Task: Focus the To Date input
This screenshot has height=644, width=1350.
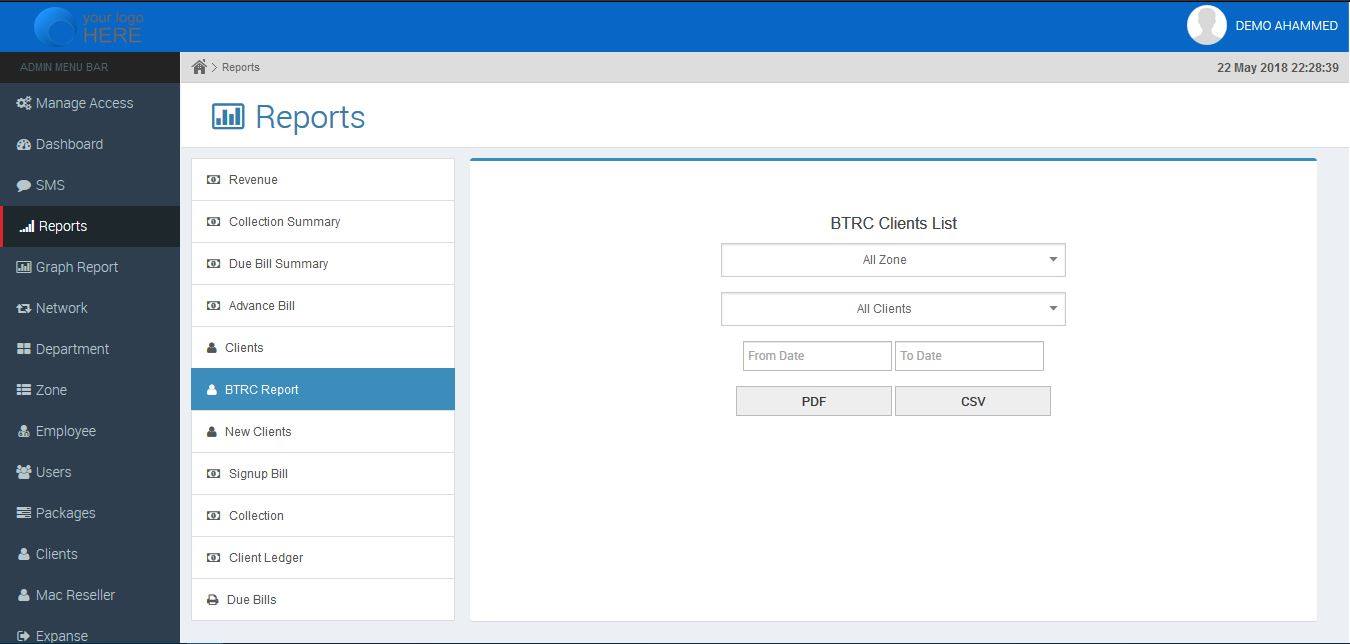Action: tap(968, 356)
